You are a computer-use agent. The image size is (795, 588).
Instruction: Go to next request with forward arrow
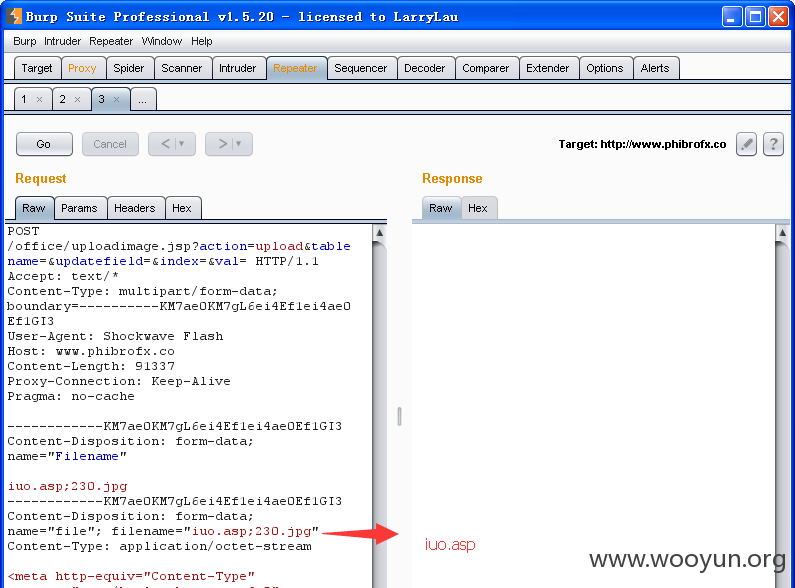(x=229, y=144)
